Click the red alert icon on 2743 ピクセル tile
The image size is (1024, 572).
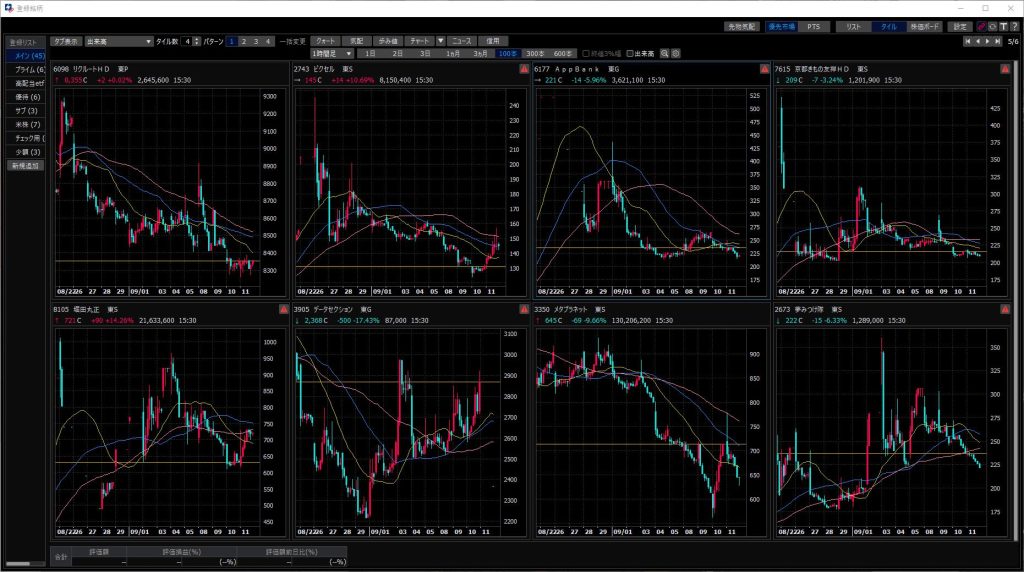(x=523, y=69)
